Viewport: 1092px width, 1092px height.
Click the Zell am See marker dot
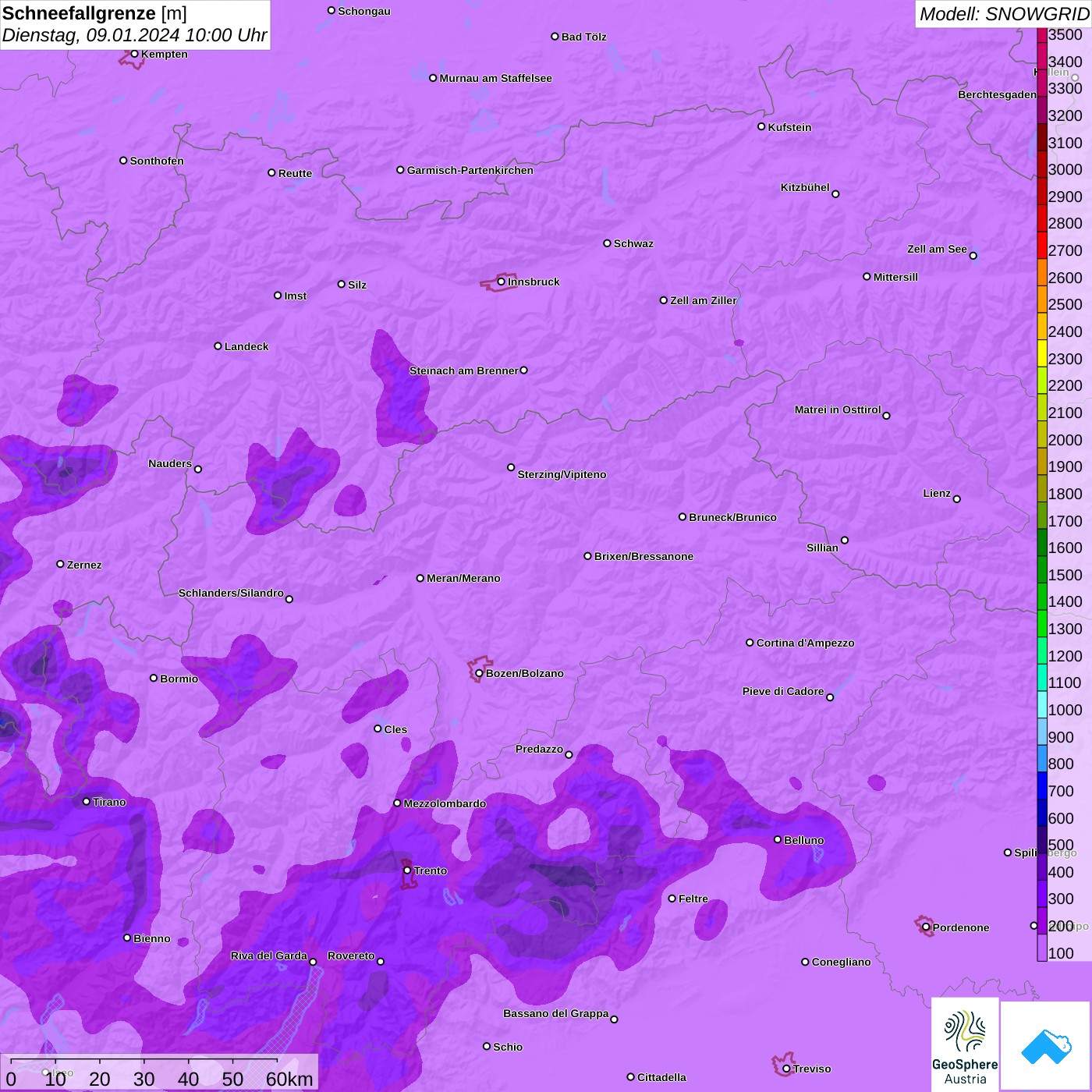(973, 256)
